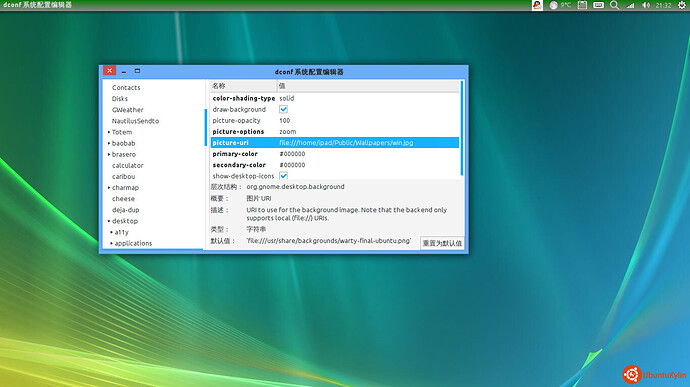Sort by the 值 column header
This screenshot has height=387, width=690.
pos(368,86)
